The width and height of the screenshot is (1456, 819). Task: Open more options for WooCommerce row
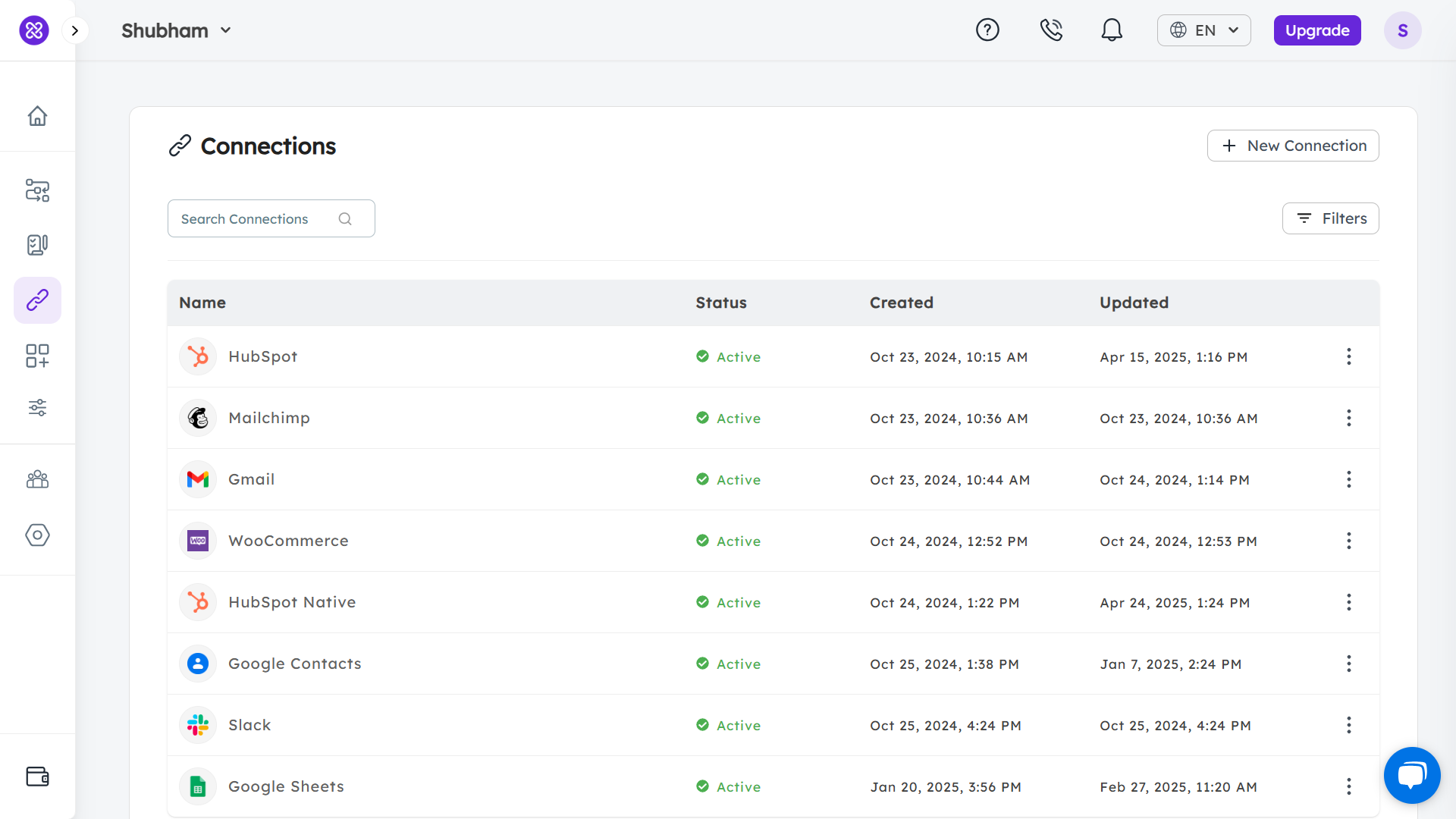click(x=1348, y=541)
